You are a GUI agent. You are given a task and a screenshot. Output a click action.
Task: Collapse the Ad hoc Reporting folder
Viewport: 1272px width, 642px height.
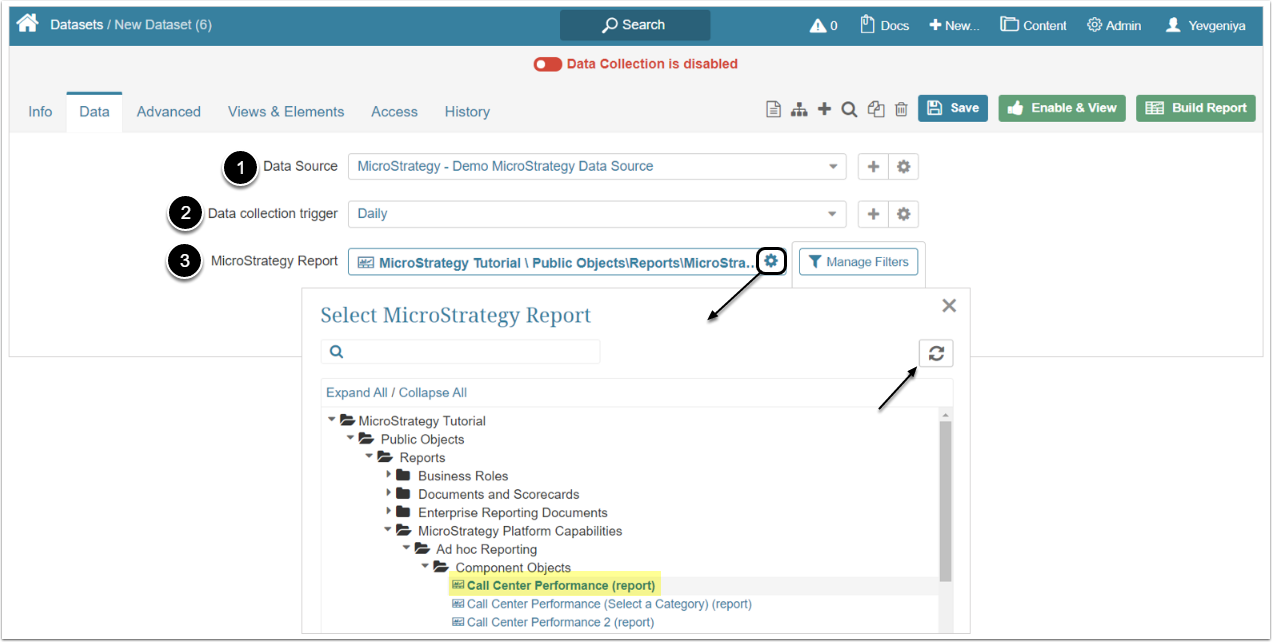(406, 549)
